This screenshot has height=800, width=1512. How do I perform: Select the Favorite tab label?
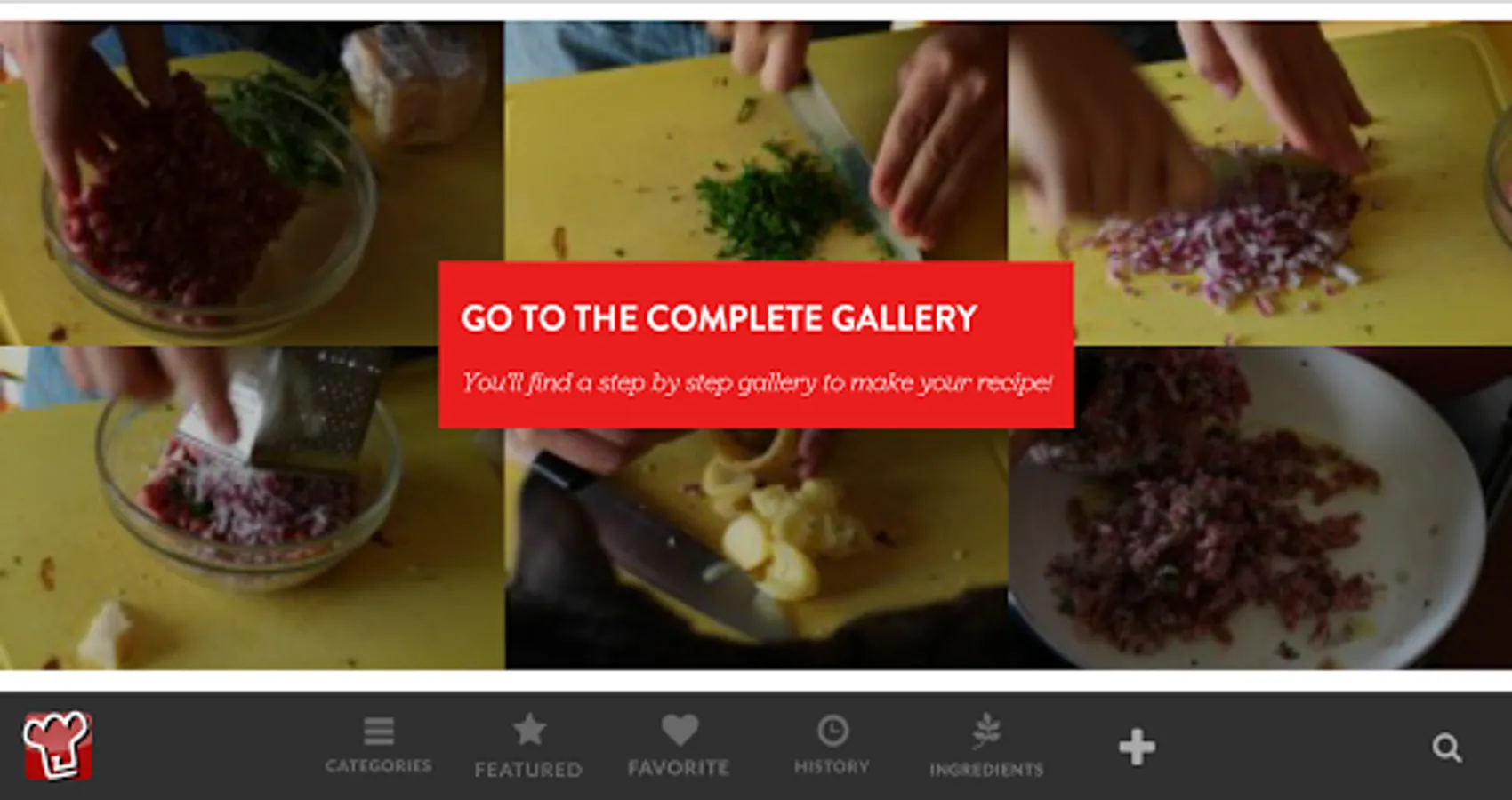point(679,767)
